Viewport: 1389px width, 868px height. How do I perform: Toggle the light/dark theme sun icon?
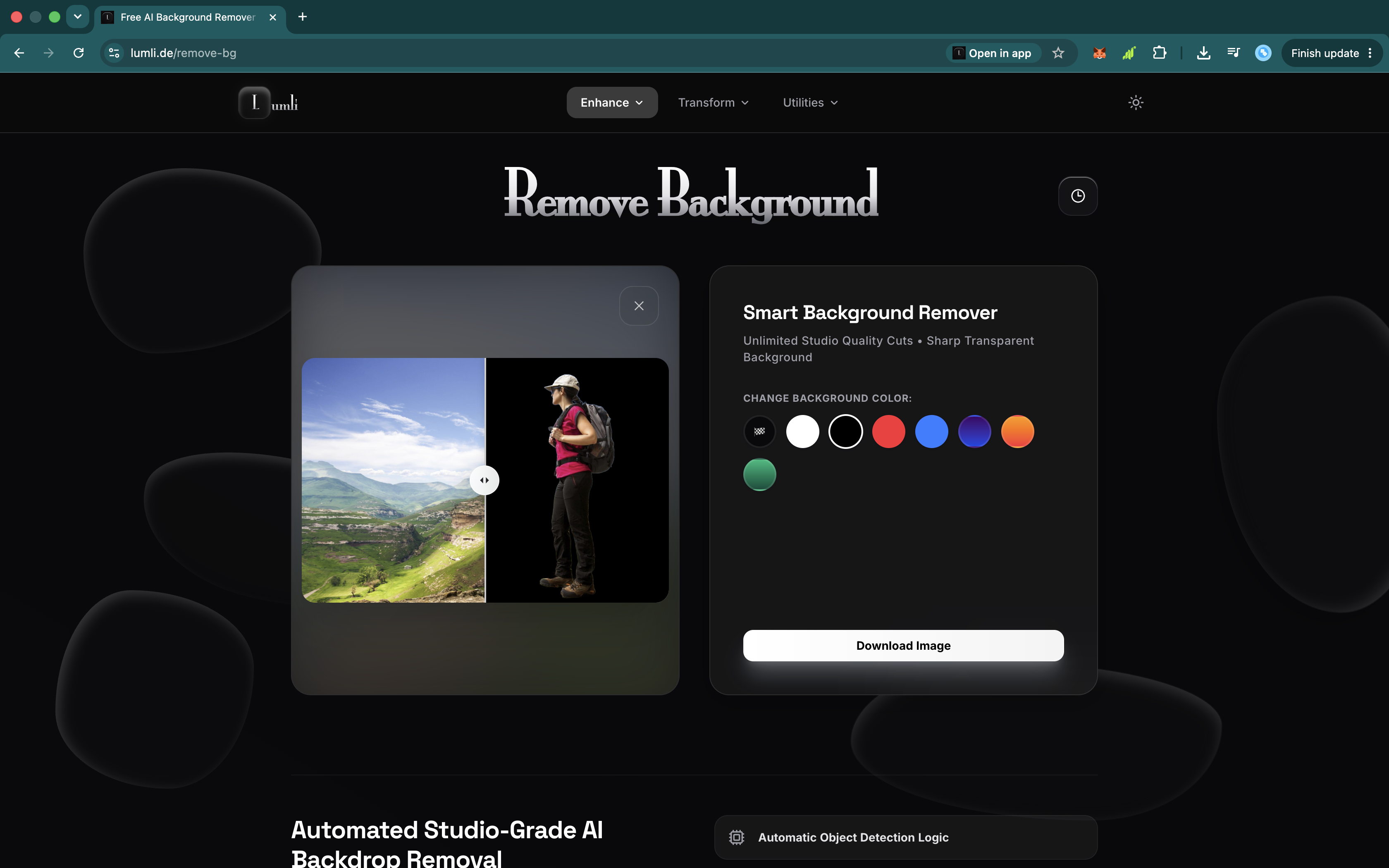pos(1135,103)
